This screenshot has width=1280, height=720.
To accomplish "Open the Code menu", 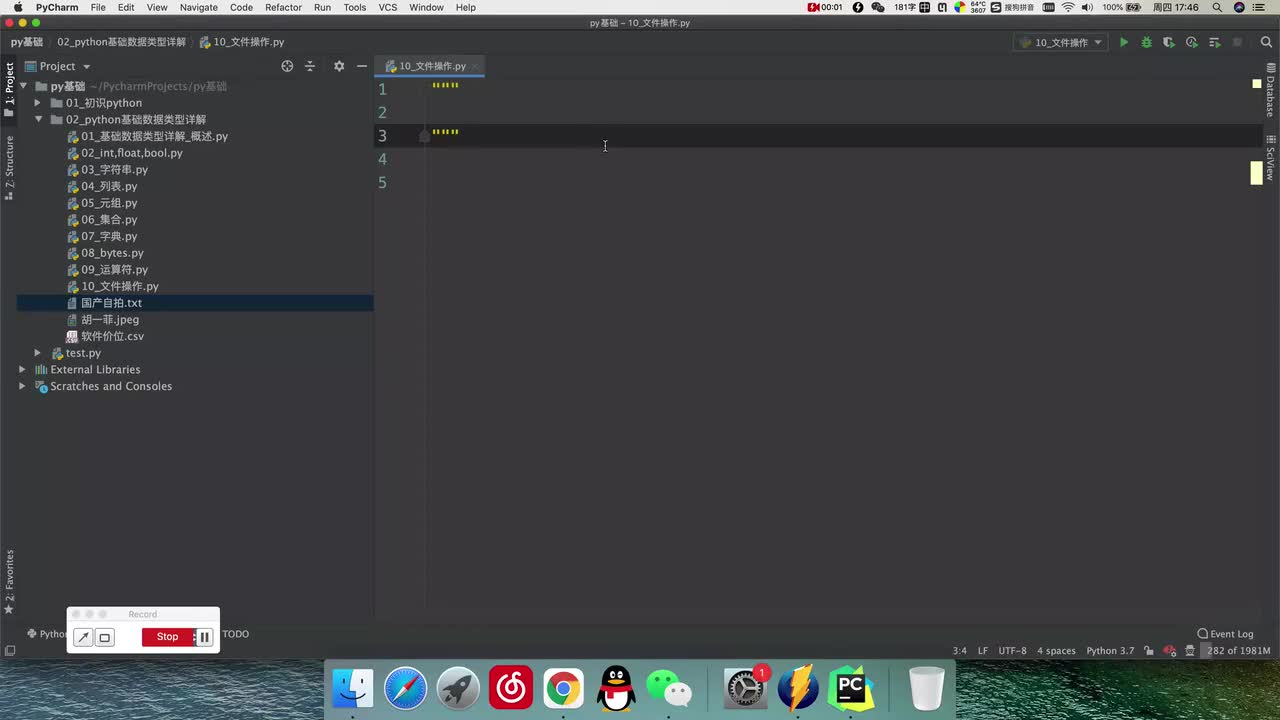I will (241, 7).
